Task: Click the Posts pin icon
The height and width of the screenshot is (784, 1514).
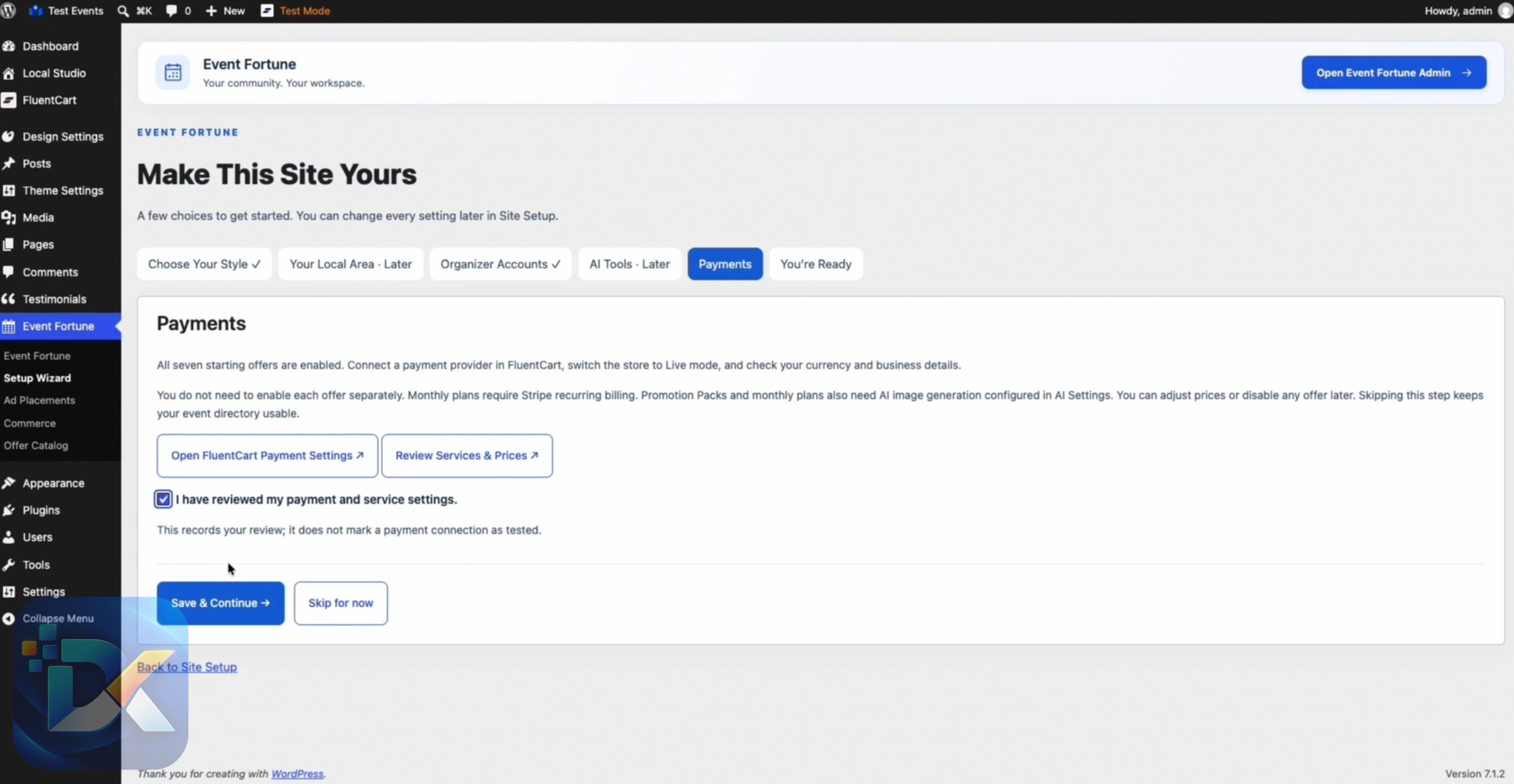Action: coord(9,164)
